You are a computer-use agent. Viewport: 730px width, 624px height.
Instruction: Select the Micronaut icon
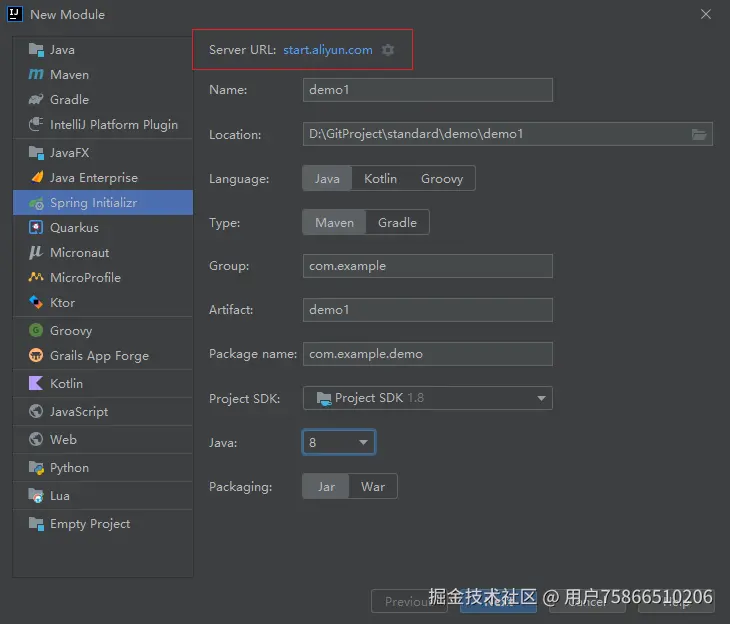pos(36,252)
